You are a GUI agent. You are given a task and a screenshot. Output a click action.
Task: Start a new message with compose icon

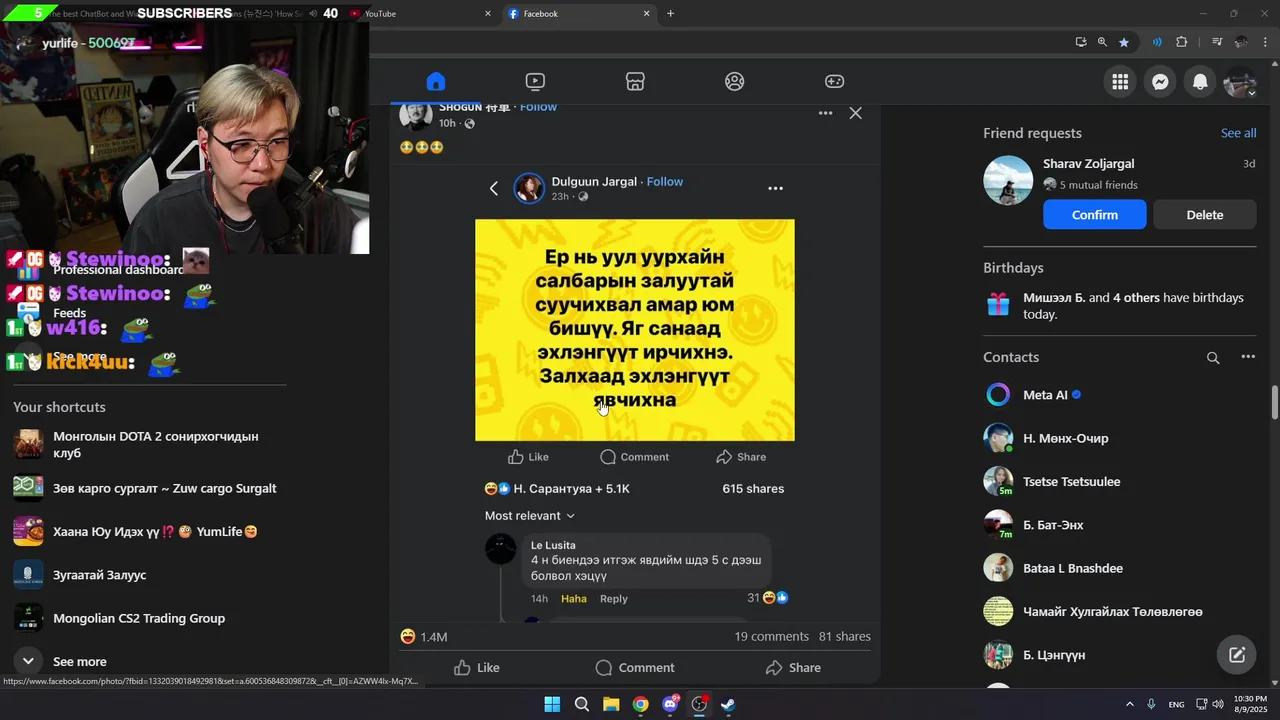[x=1237, y=655]
